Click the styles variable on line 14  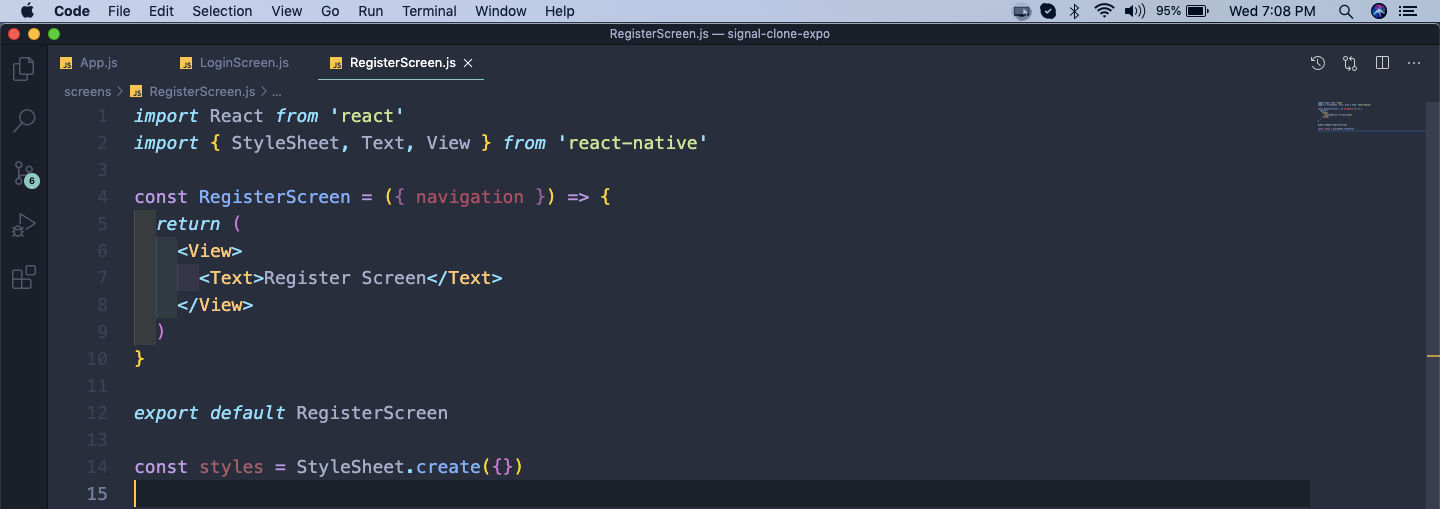point(231,467)
